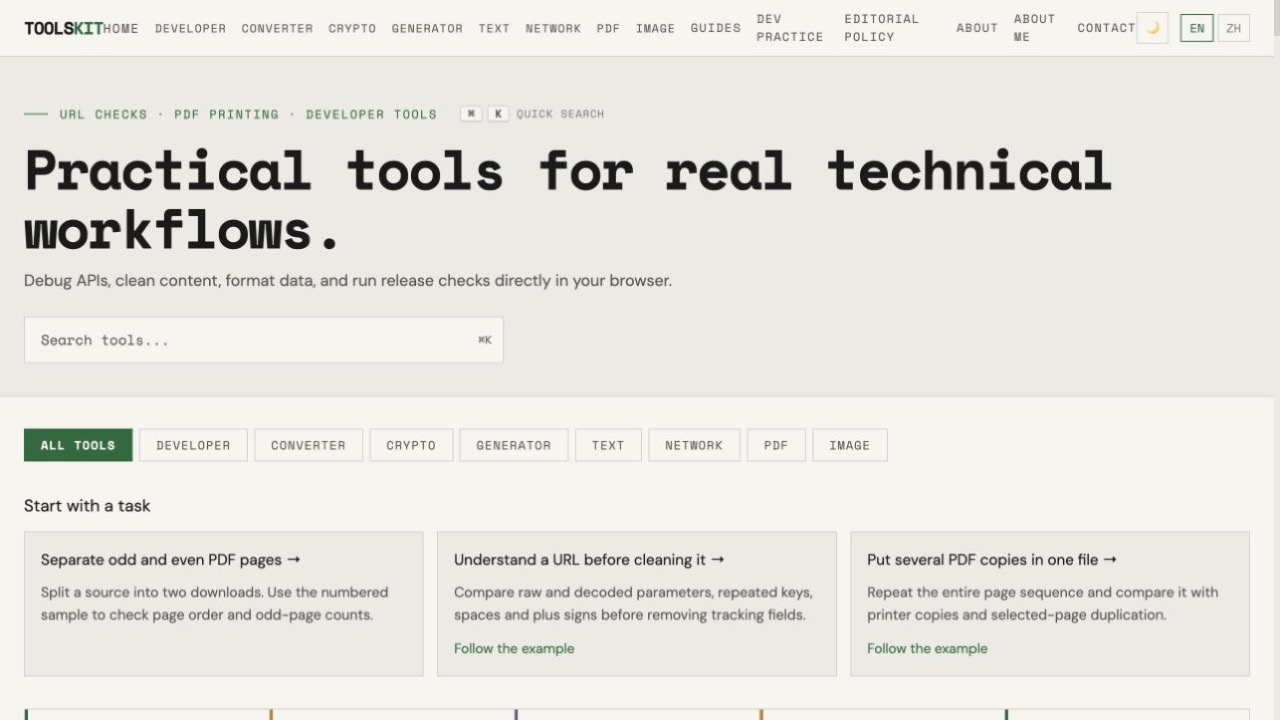Click the PDF Printing header text
Viewport: 1280px width, 720px height.
click(227, 114)
